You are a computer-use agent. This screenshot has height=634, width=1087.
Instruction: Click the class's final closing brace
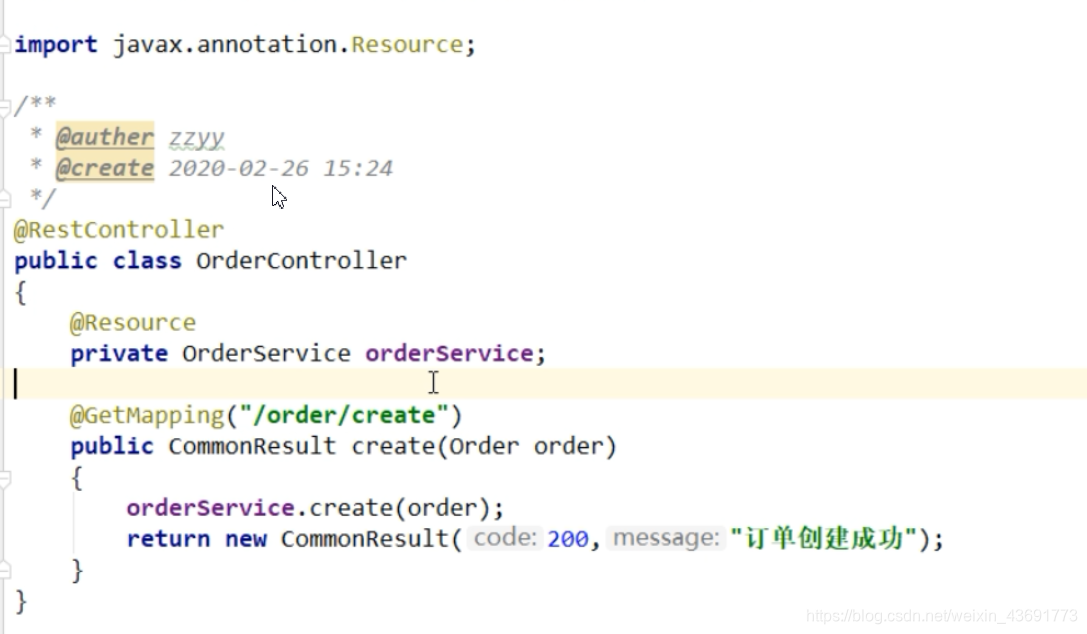(21, 601)
